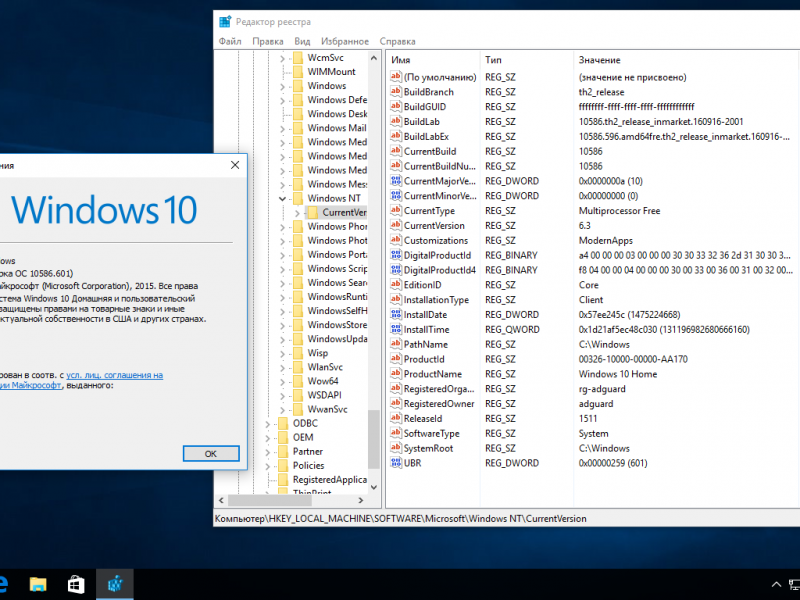Expand the WwanSvc tree node
800x600 pixels.
coord(282,409)
